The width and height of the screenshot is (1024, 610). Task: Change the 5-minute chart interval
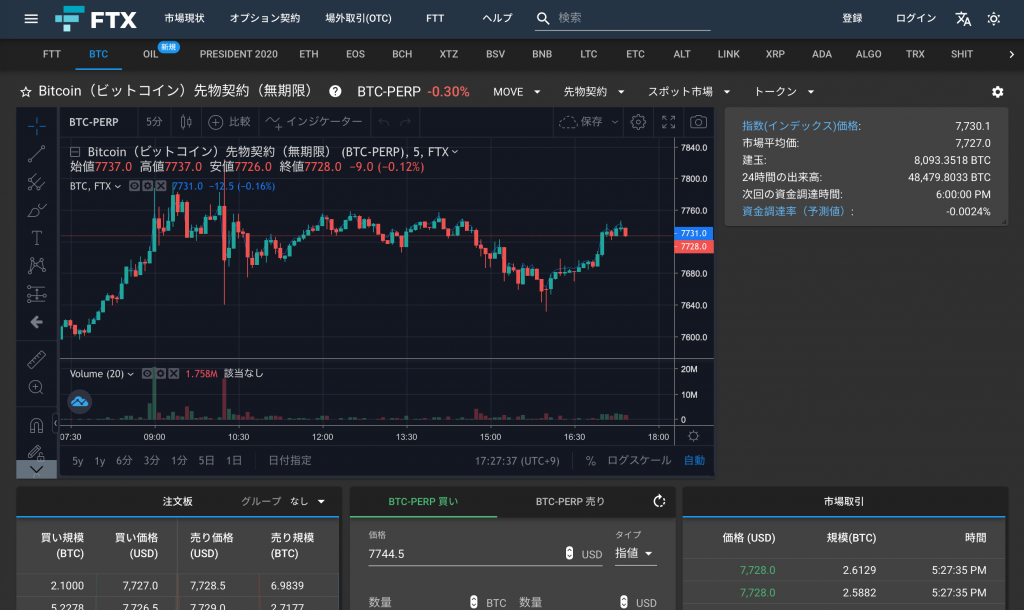pos(154,122)
